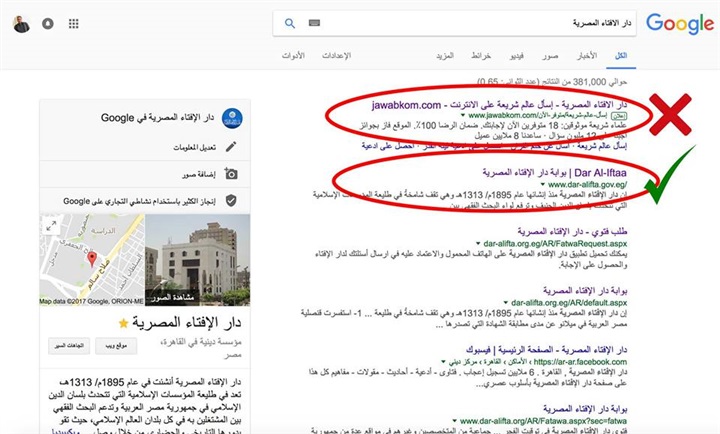Open the building photo thumbnail

tap(197, 259)
